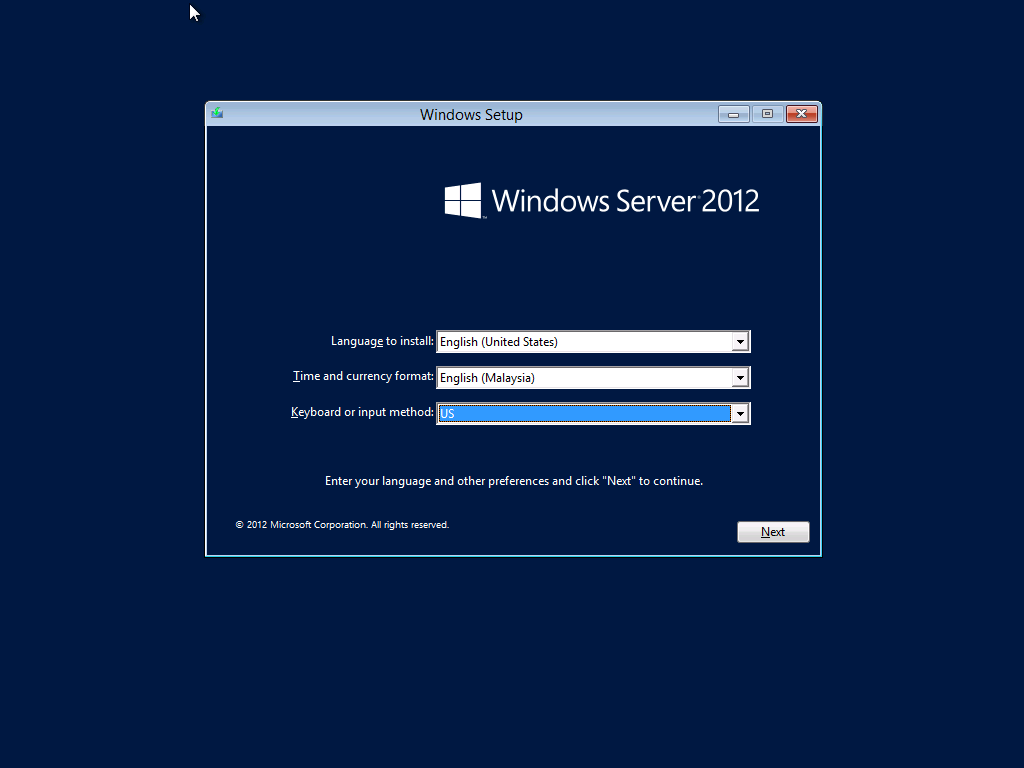Click the Next button
The height and width of the screenshot is (768, 1024).
click(773, 532)
